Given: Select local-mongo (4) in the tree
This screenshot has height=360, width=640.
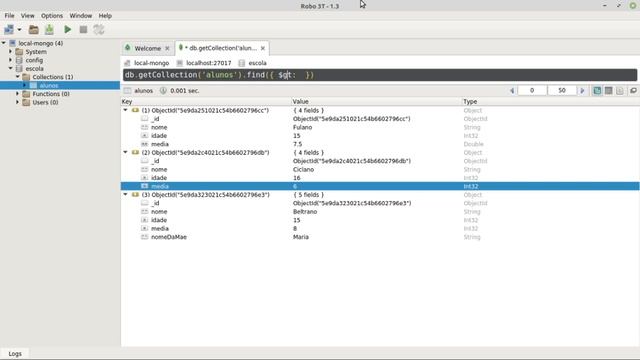Looking at the screenshot, I should tap(40, 43).
